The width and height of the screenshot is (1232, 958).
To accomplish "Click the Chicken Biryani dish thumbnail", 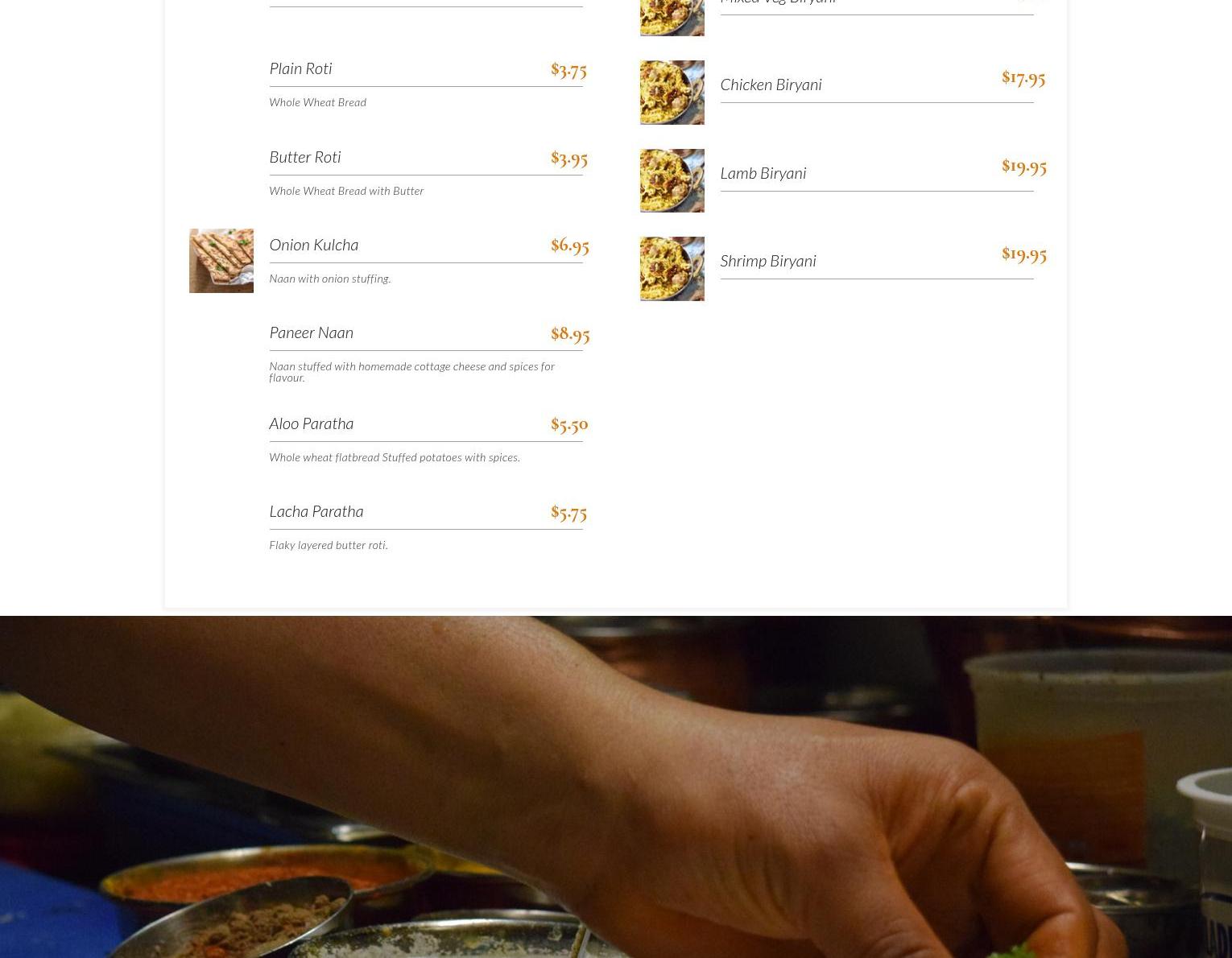I will tap(672, 93).
